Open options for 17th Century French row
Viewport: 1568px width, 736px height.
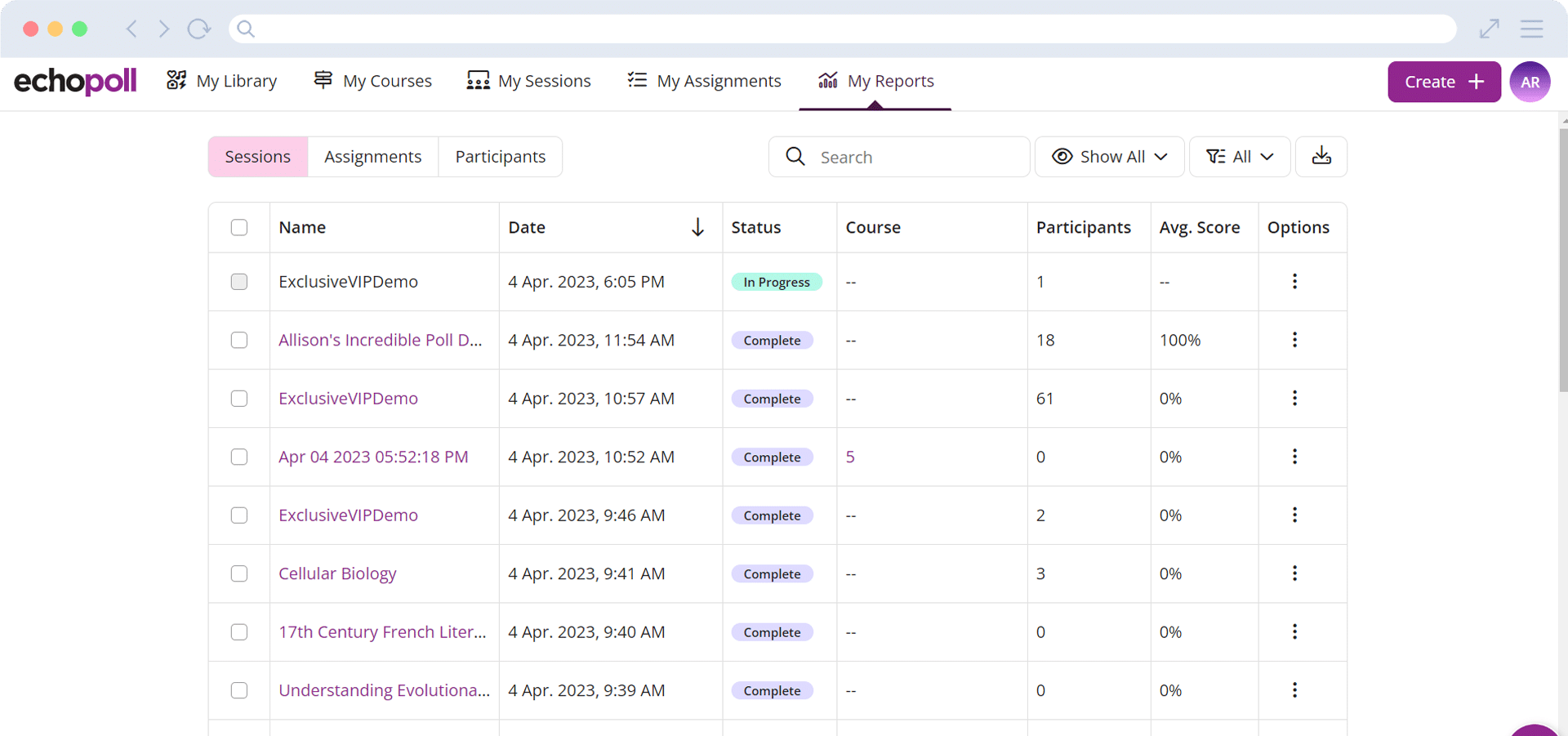point(1294,631)
